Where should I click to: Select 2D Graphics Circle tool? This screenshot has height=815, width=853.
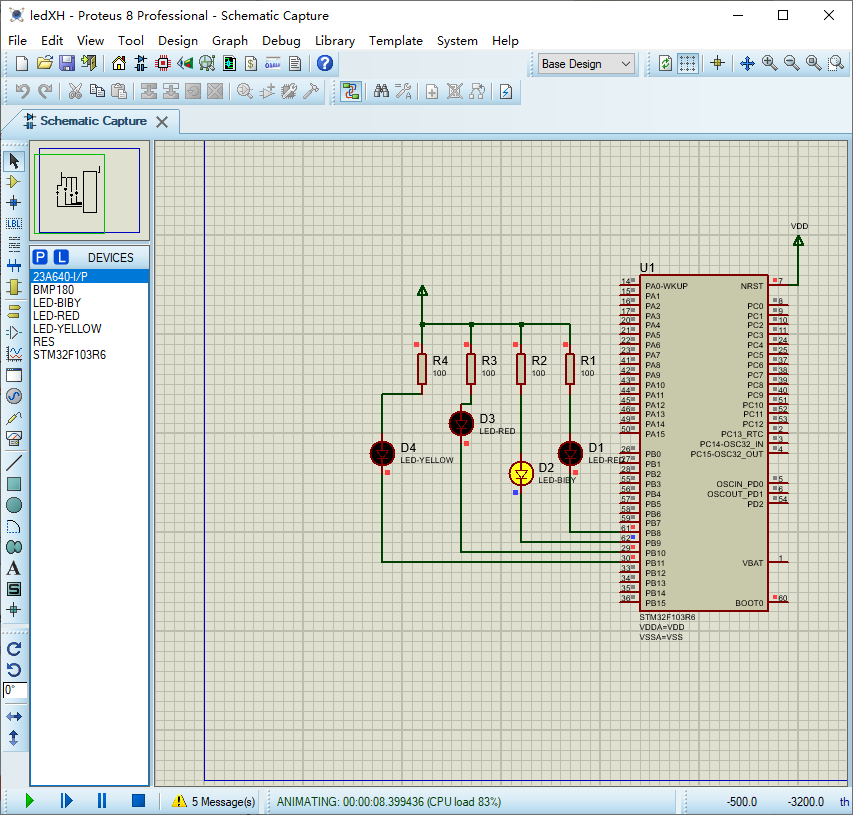point(14,505)
